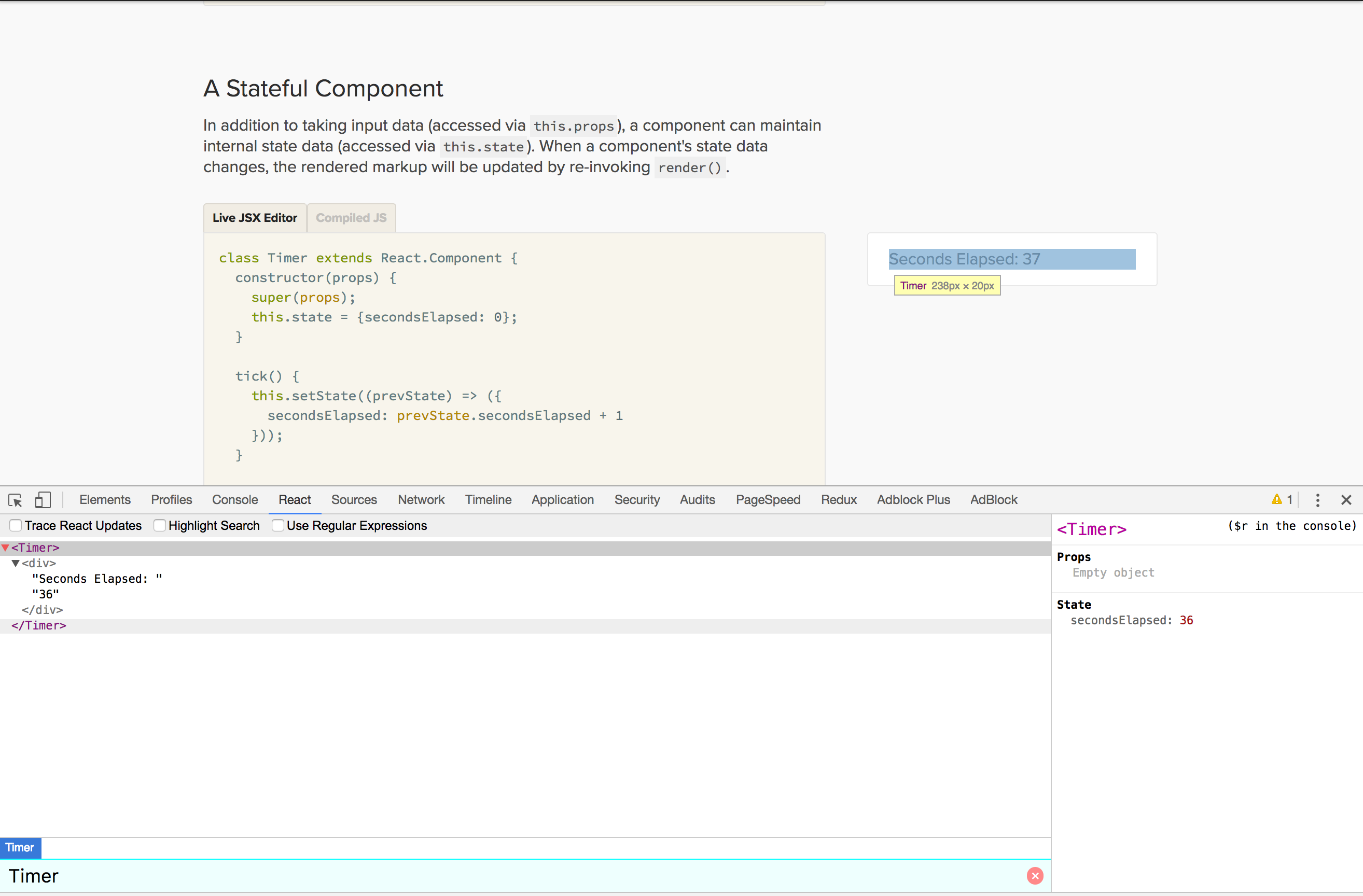Open the Application tab
1363x896 pixels.
[x=562, y=500]
